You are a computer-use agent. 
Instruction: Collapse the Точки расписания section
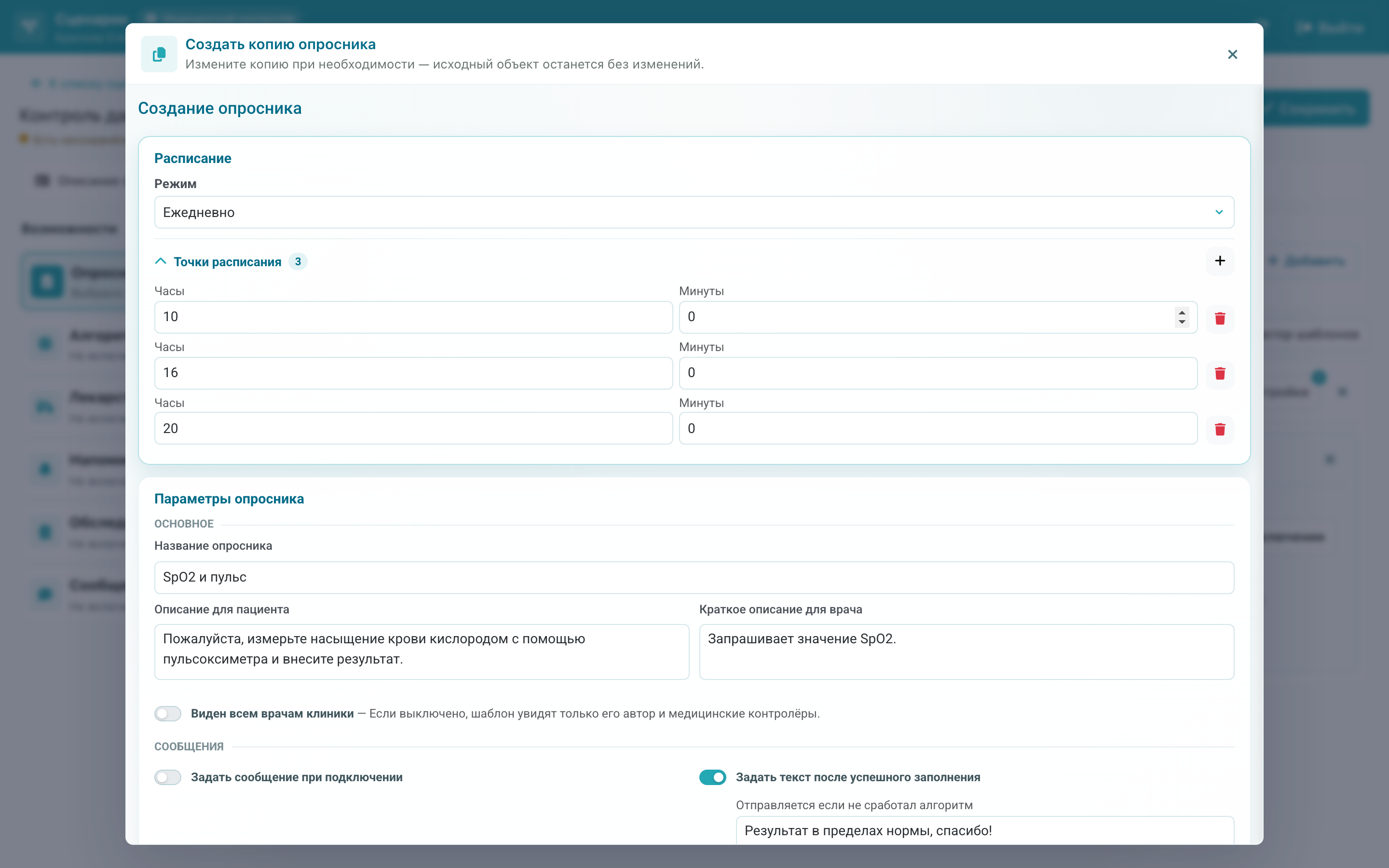[x=161, y=261]
